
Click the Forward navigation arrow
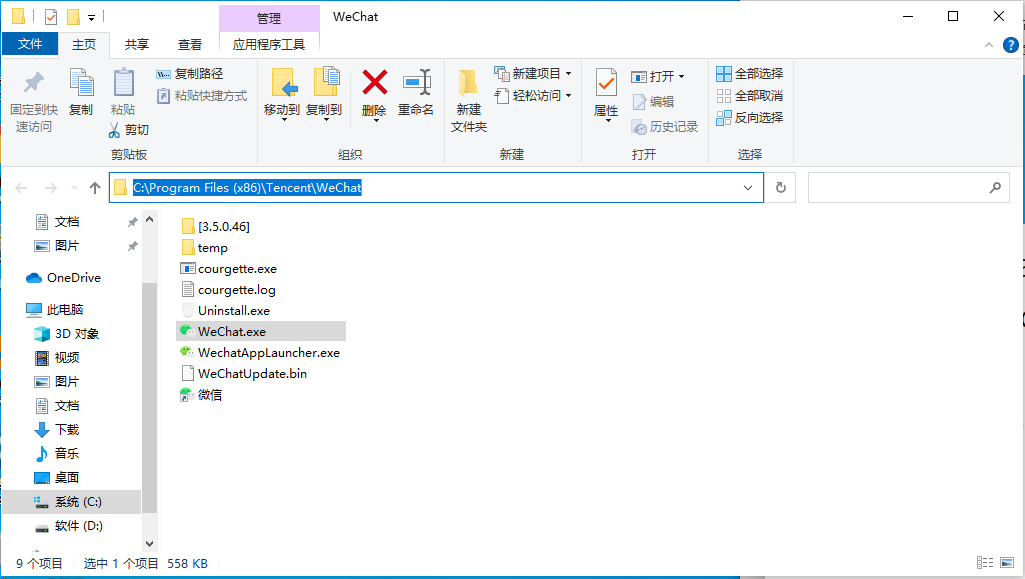[50, 188]
